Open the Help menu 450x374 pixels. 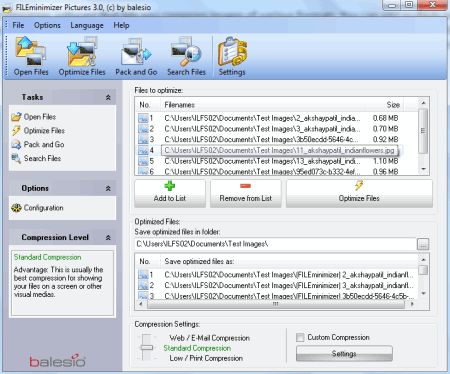click(121, 25)
